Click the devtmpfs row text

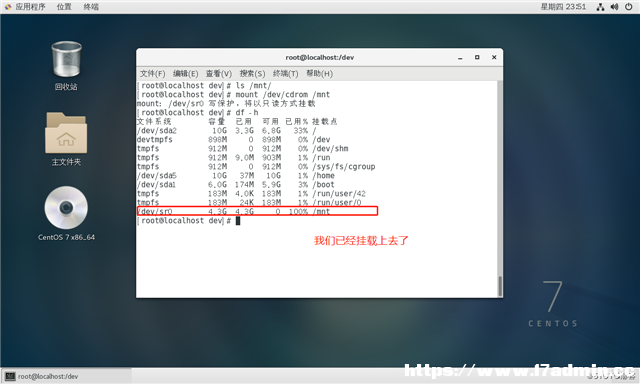pos(155,140)
